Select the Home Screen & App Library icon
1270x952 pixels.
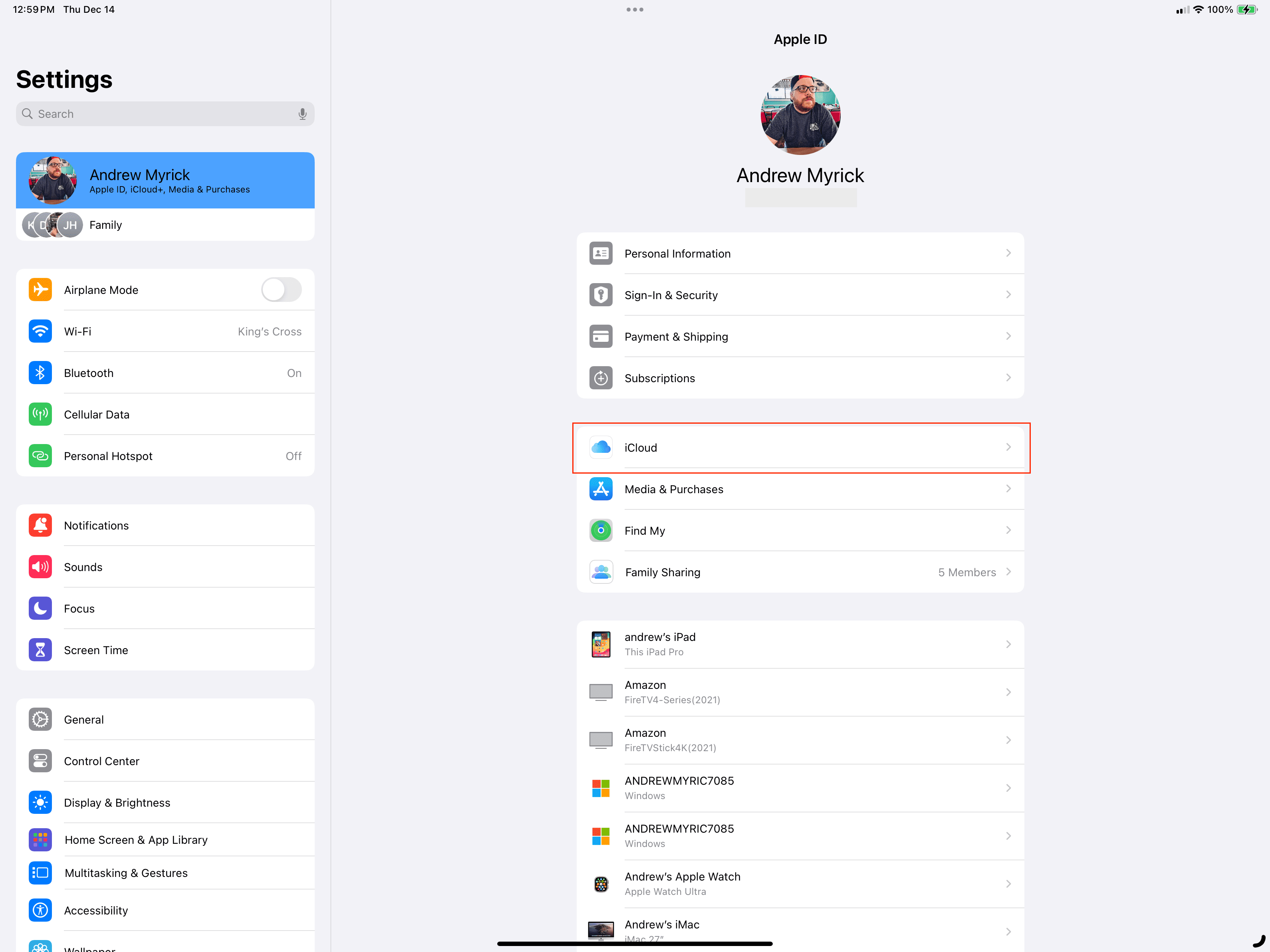click(x=40, y=840)
